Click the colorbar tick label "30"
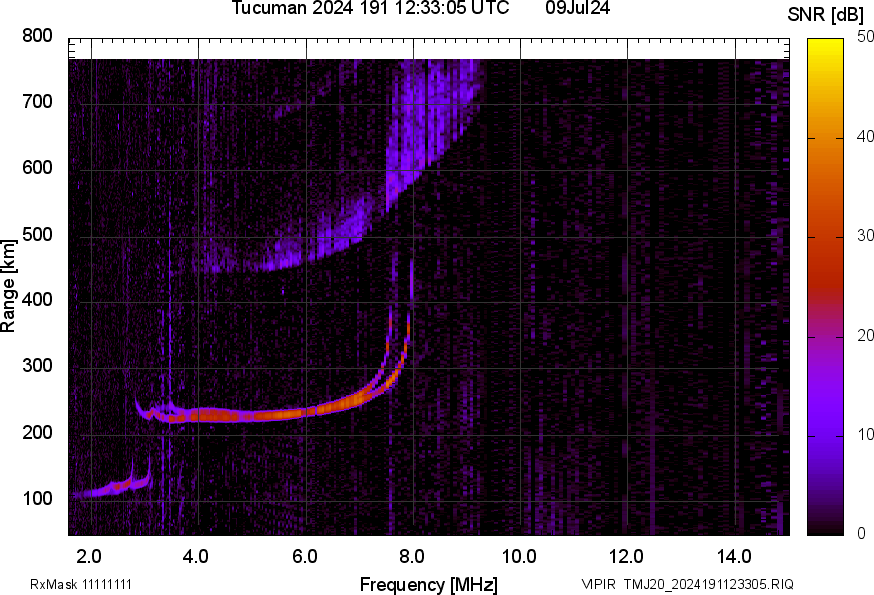This screenshot has height=595, width=874. 865,235
